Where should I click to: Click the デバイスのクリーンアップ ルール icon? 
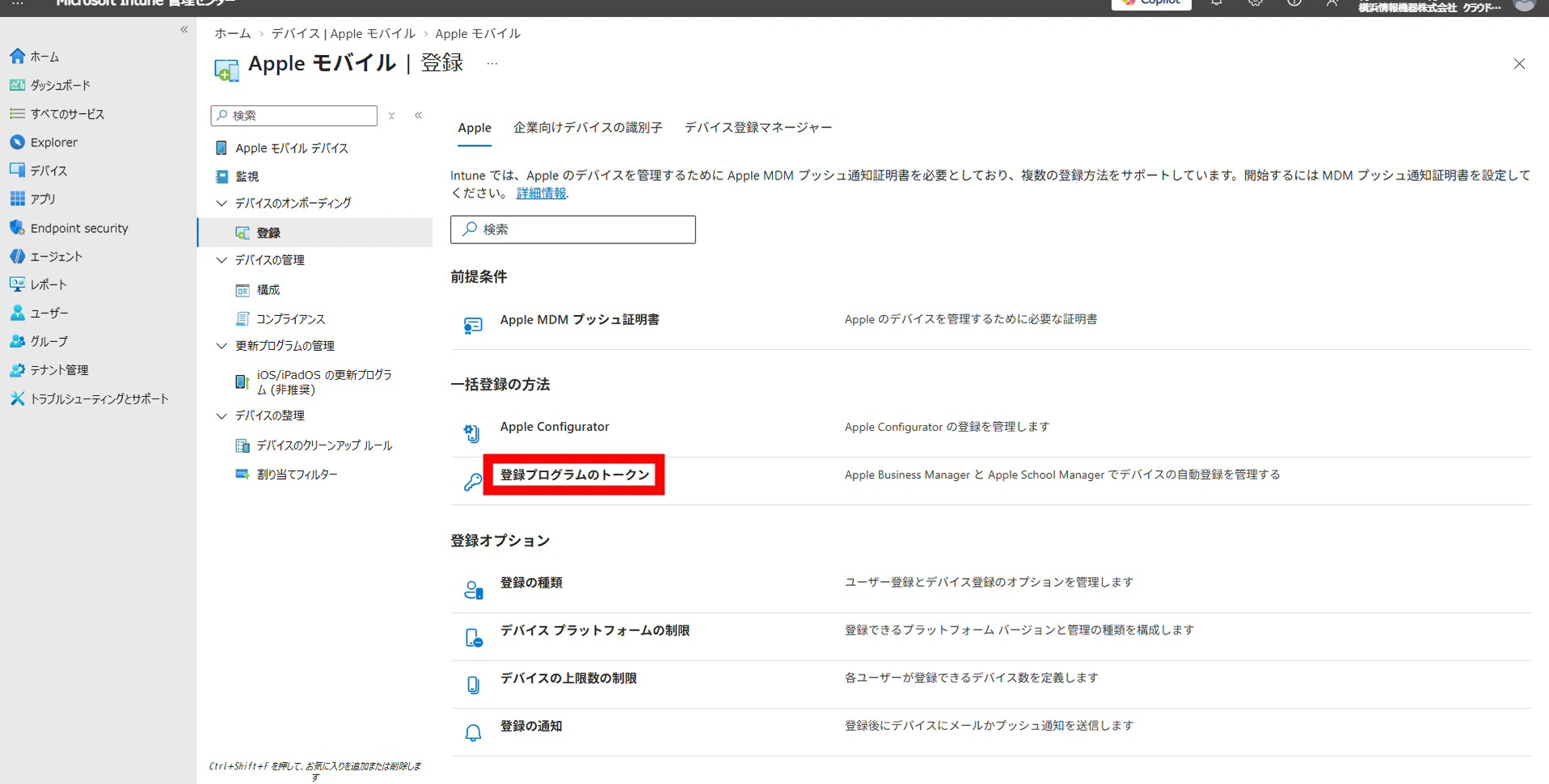(243, 445)
